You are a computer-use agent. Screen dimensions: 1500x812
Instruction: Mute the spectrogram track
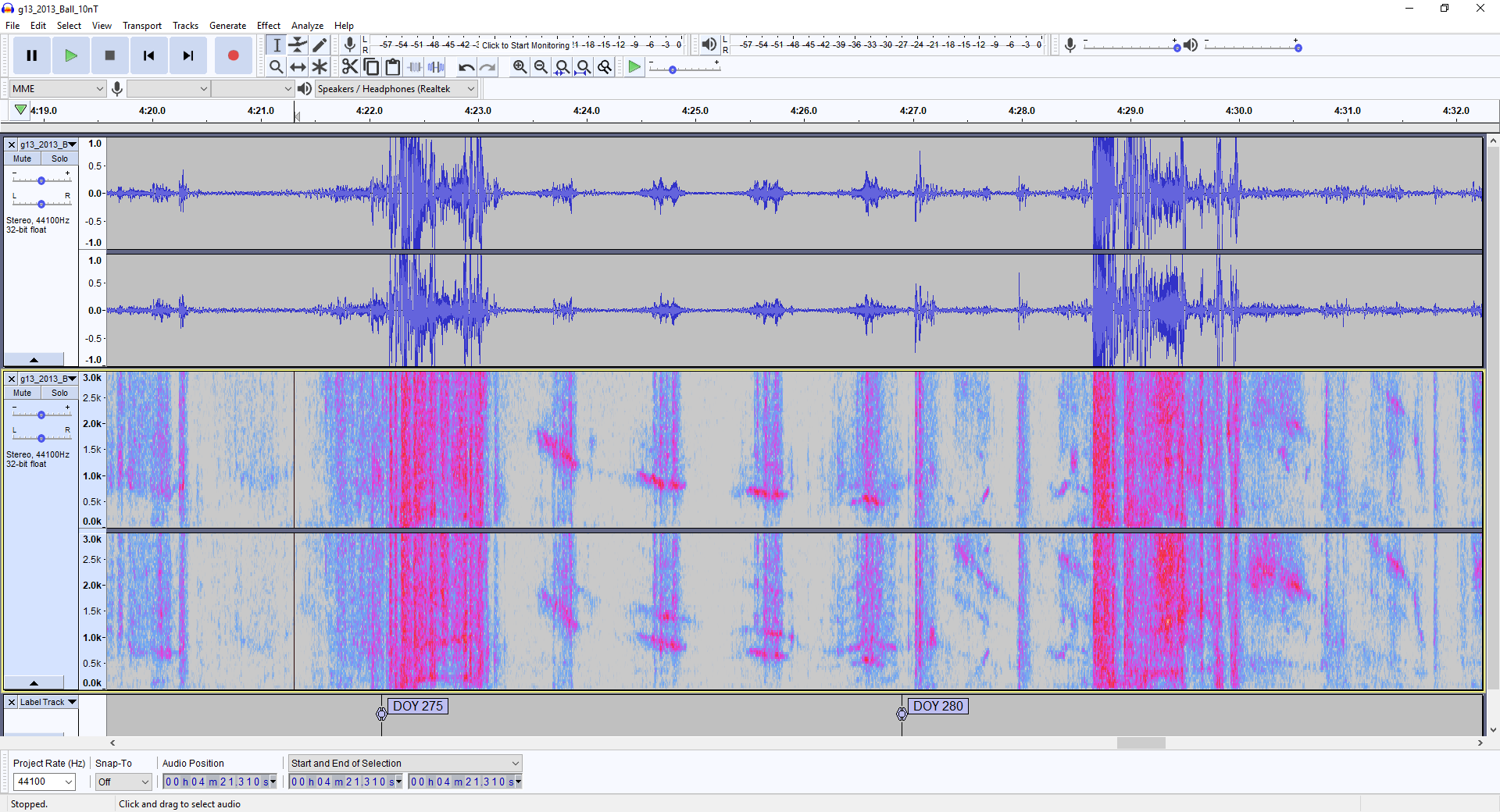pyautogui.click(x=23, y=393)
